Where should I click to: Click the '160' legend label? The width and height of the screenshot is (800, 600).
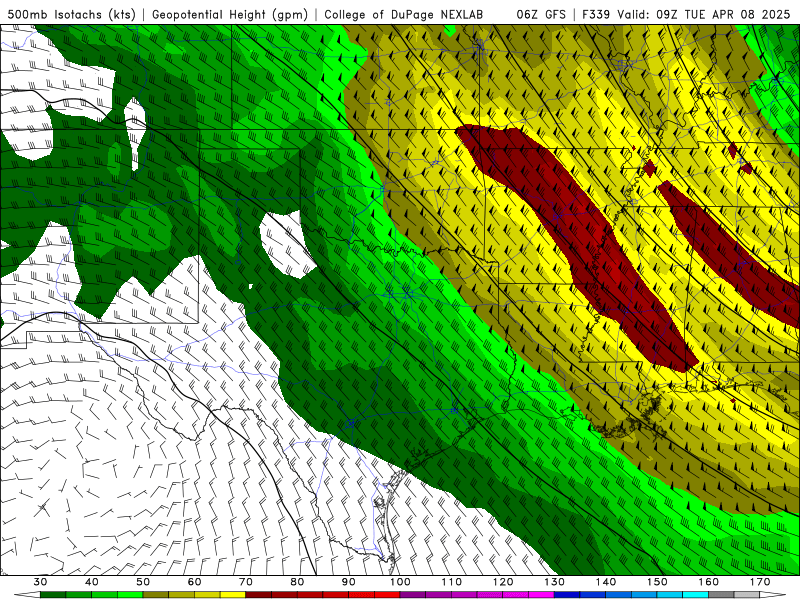click(709, 582)
